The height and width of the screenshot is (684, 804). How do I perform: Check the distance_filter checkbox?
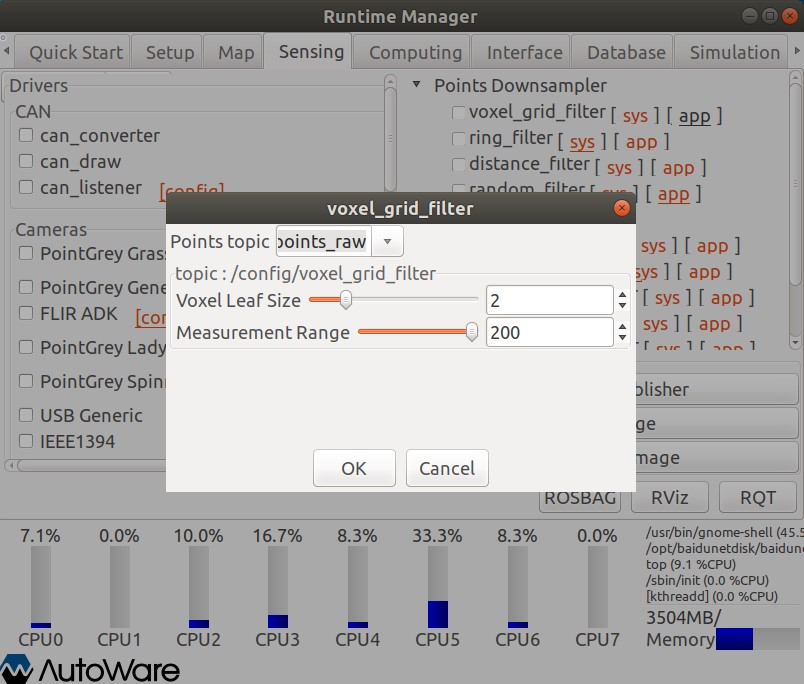(x=458, y=165)
